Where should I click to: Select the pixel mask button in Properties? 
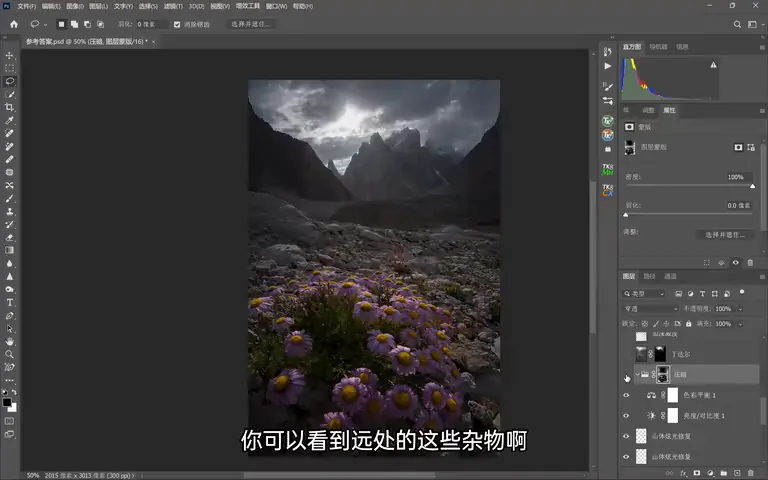pos(738,147)
